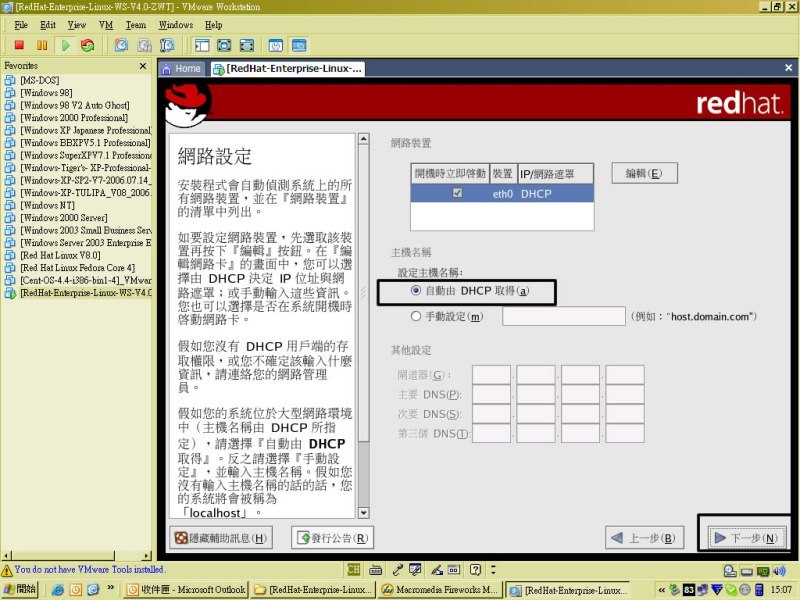
Task: Click the VMware Tools warning icon
Action: pos(7,570)
